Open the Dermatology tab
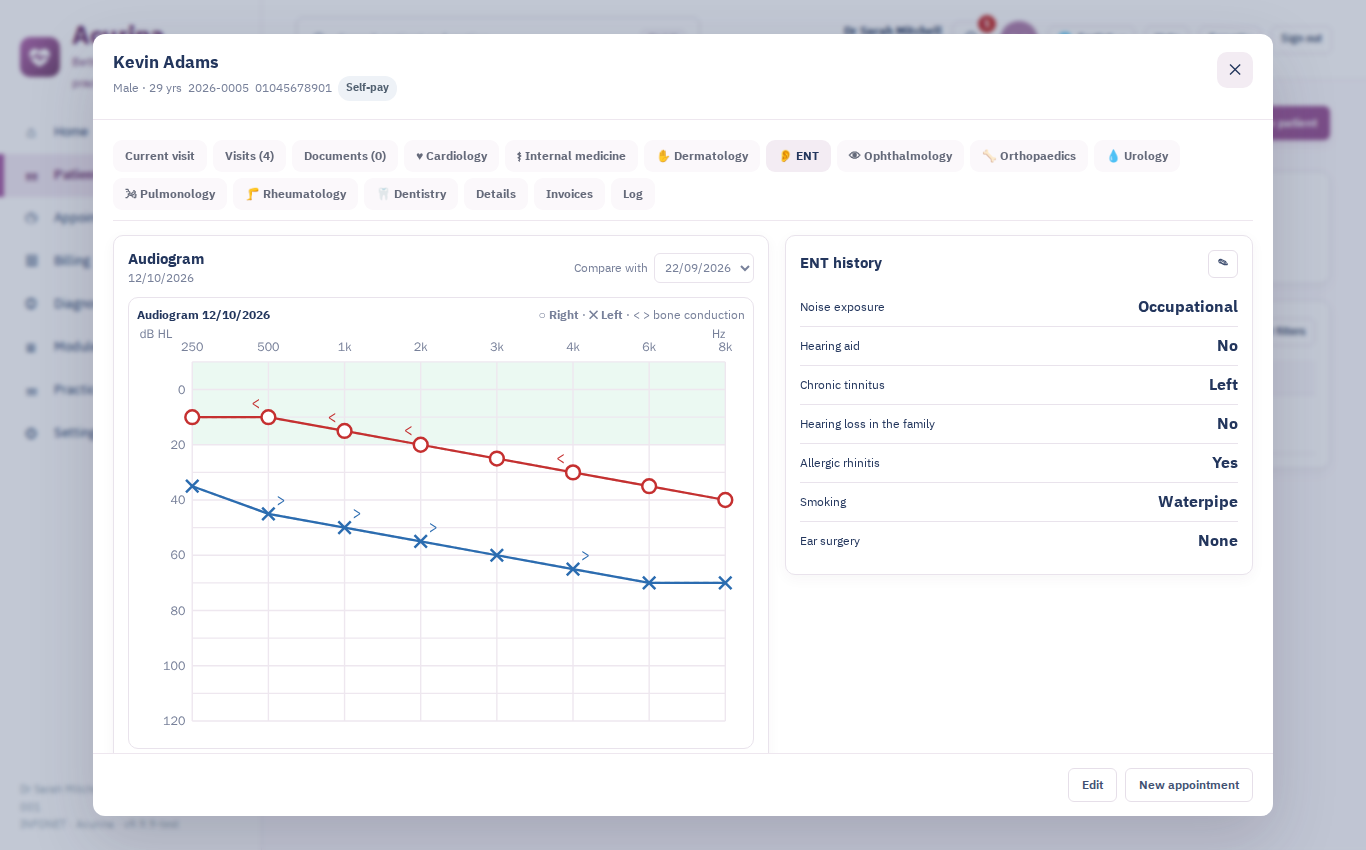 coord(702,156)
